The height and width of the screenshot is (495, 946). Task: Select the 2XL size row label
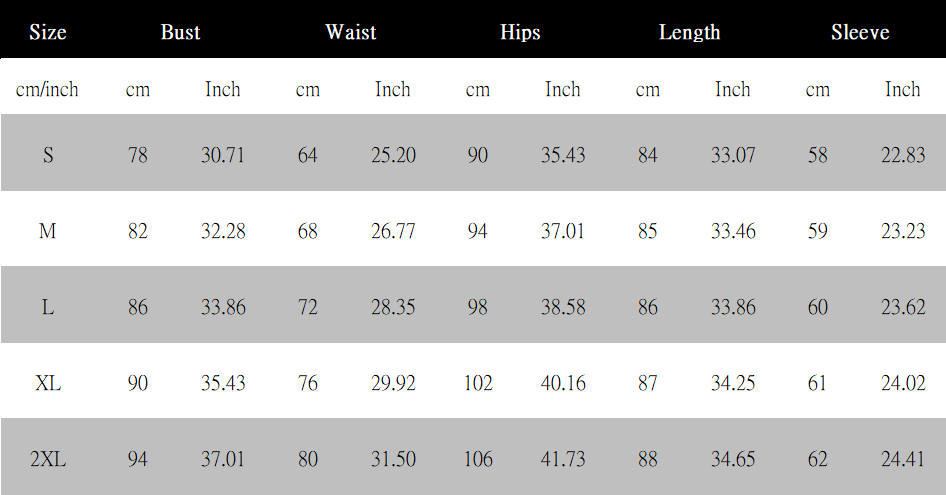coord(48,459)
